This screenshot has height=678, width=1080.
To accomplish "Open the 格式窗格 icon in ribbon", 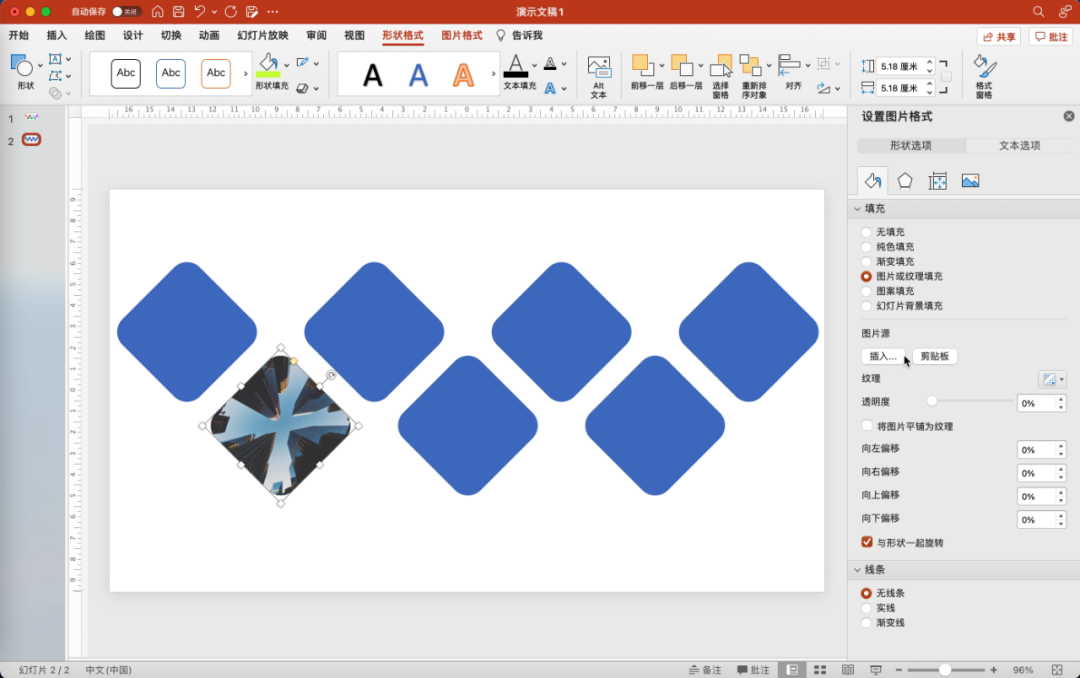I will [984, 67].
